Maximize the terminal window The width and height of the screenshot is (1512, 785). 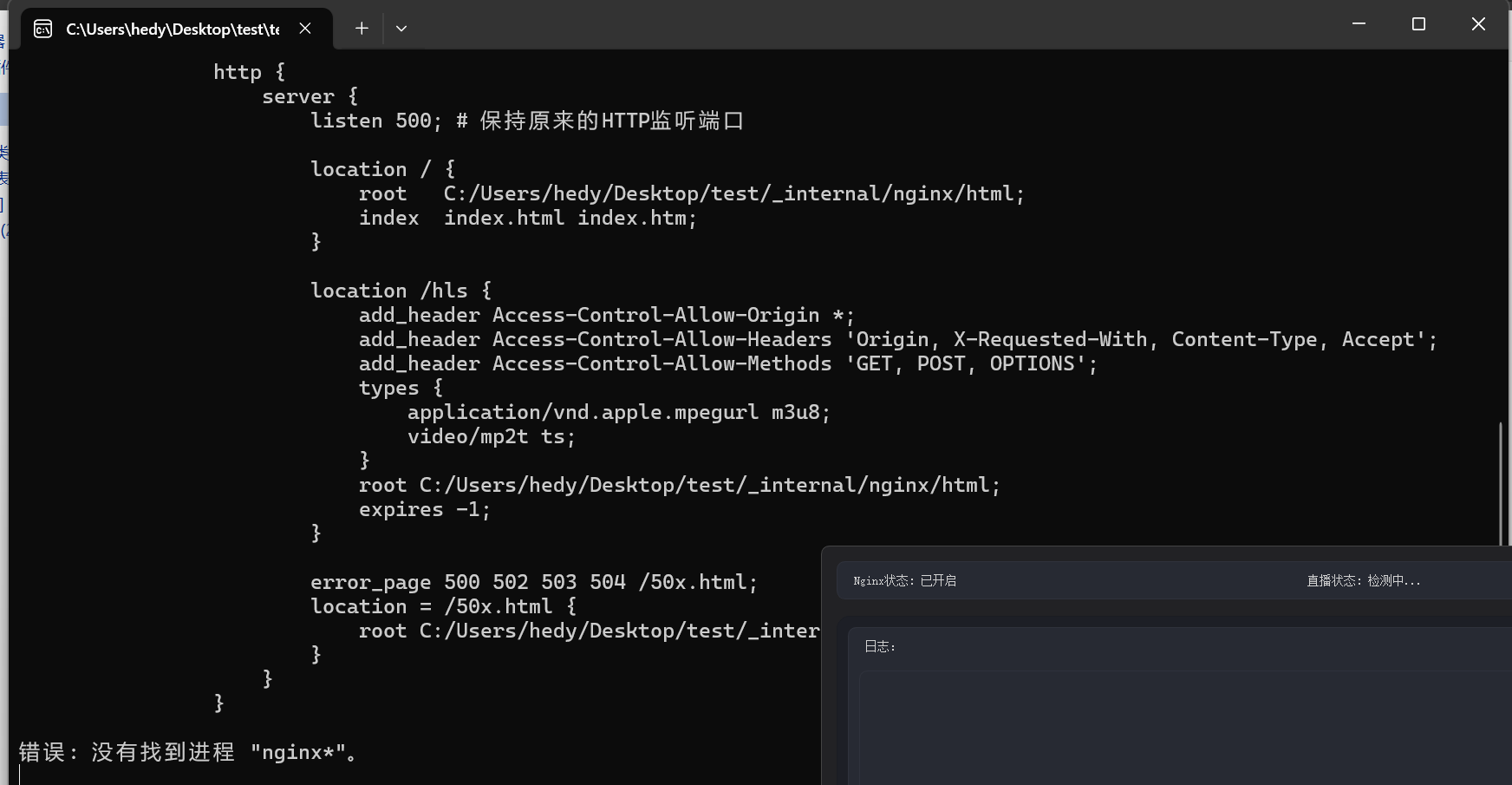tap(1418, 24)
